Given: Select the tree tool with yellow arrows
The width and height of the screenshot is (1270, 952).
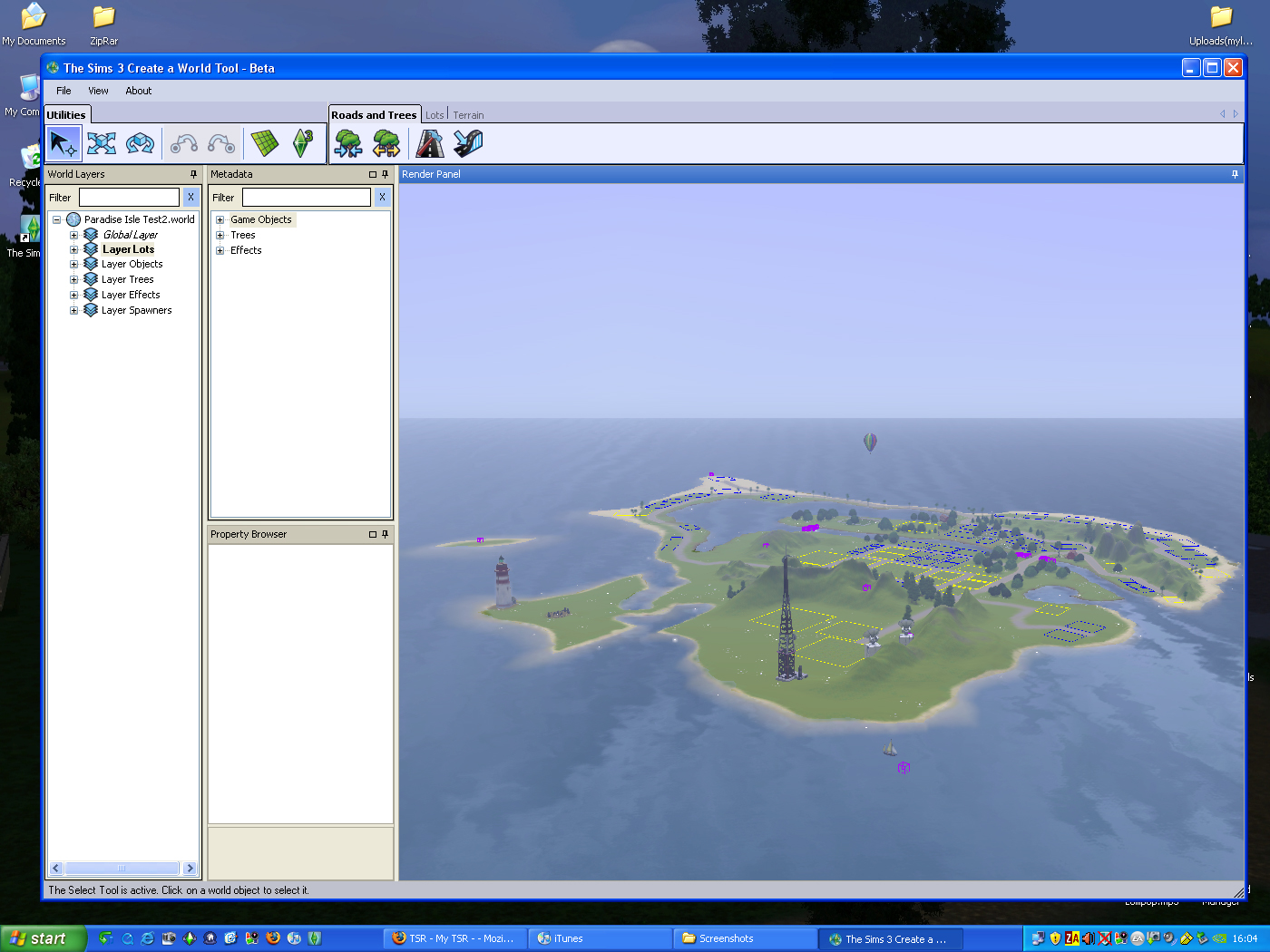Looking at the screenshot, I should pyautogui.click(x=386, y=143).
